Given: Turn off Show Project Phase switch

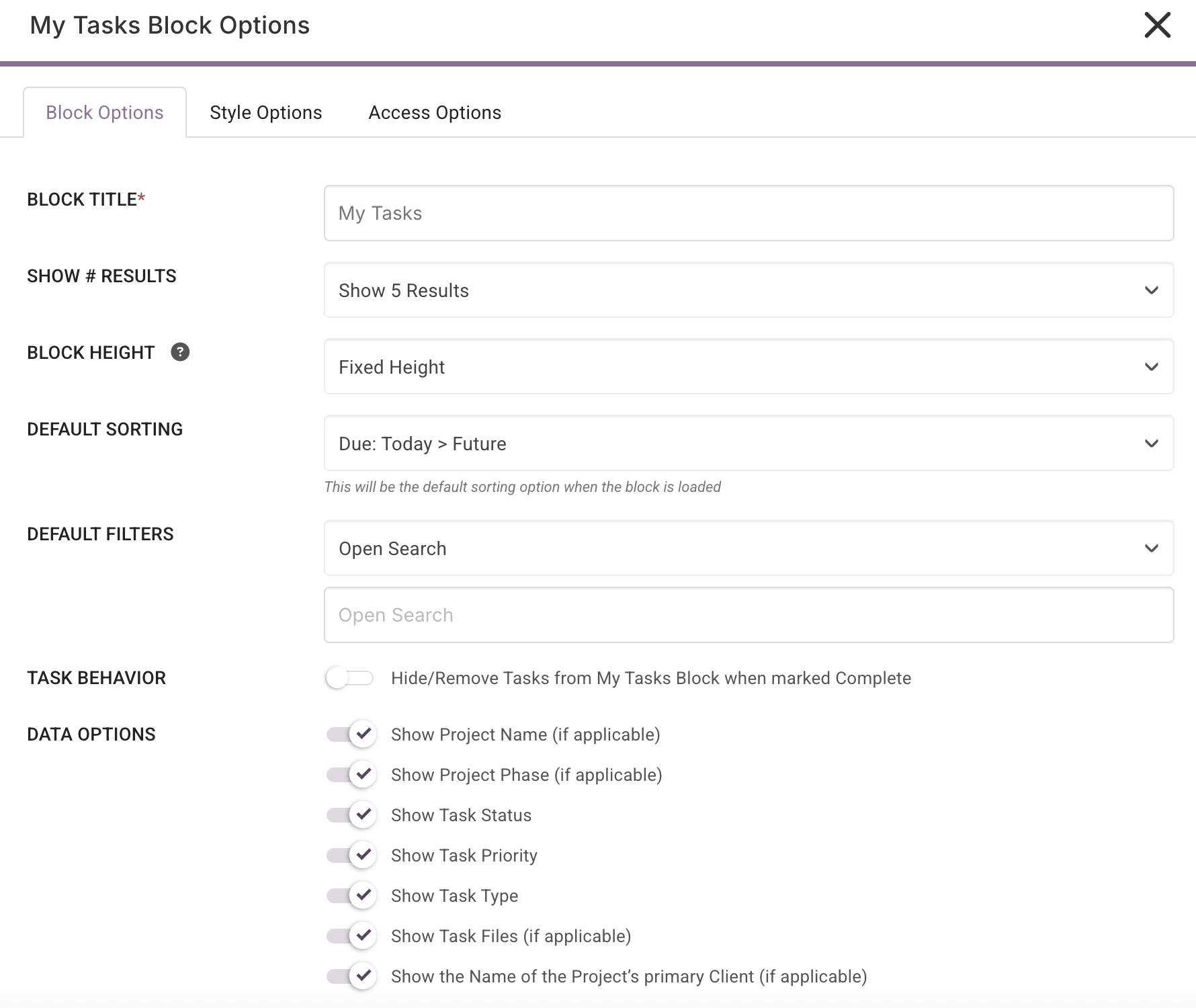Looking at the screenshot, I should pyautogui.click(x=351, y=775).
